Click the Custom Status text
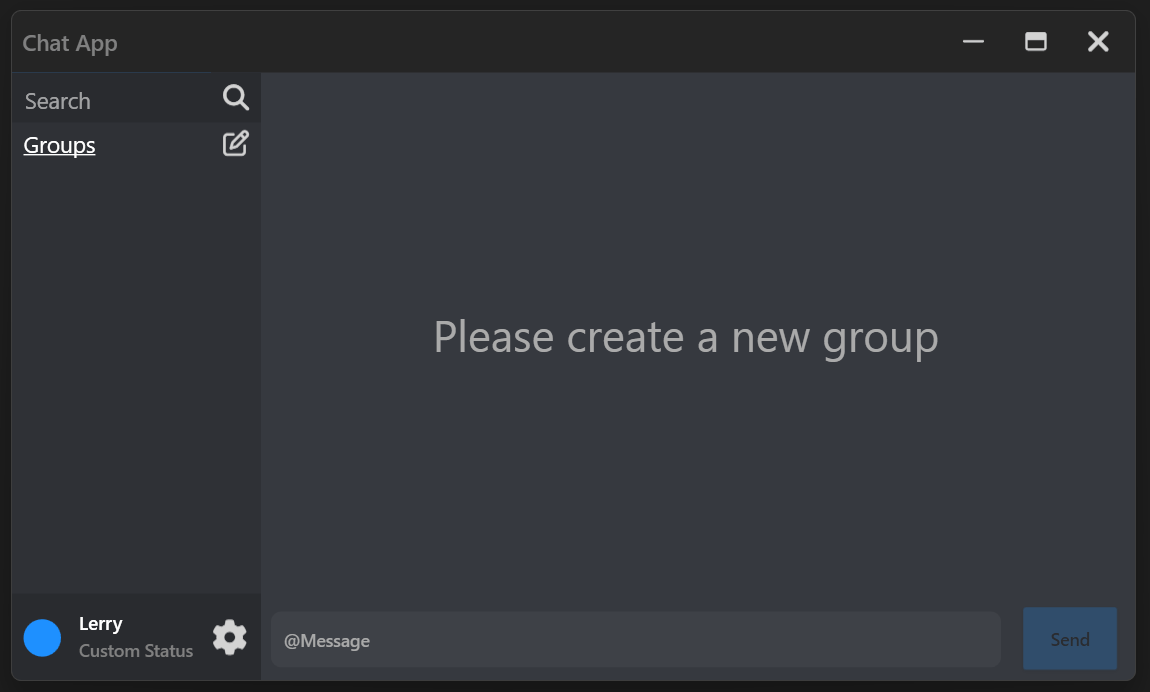The height and width of the screenshot is (692, 1150). [x=136, y=651]
